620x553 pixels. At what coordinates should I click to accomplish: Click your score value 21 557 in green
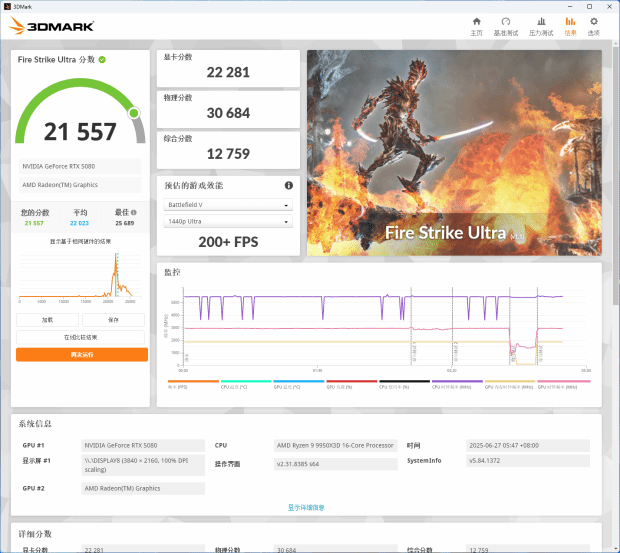[34, 223]
